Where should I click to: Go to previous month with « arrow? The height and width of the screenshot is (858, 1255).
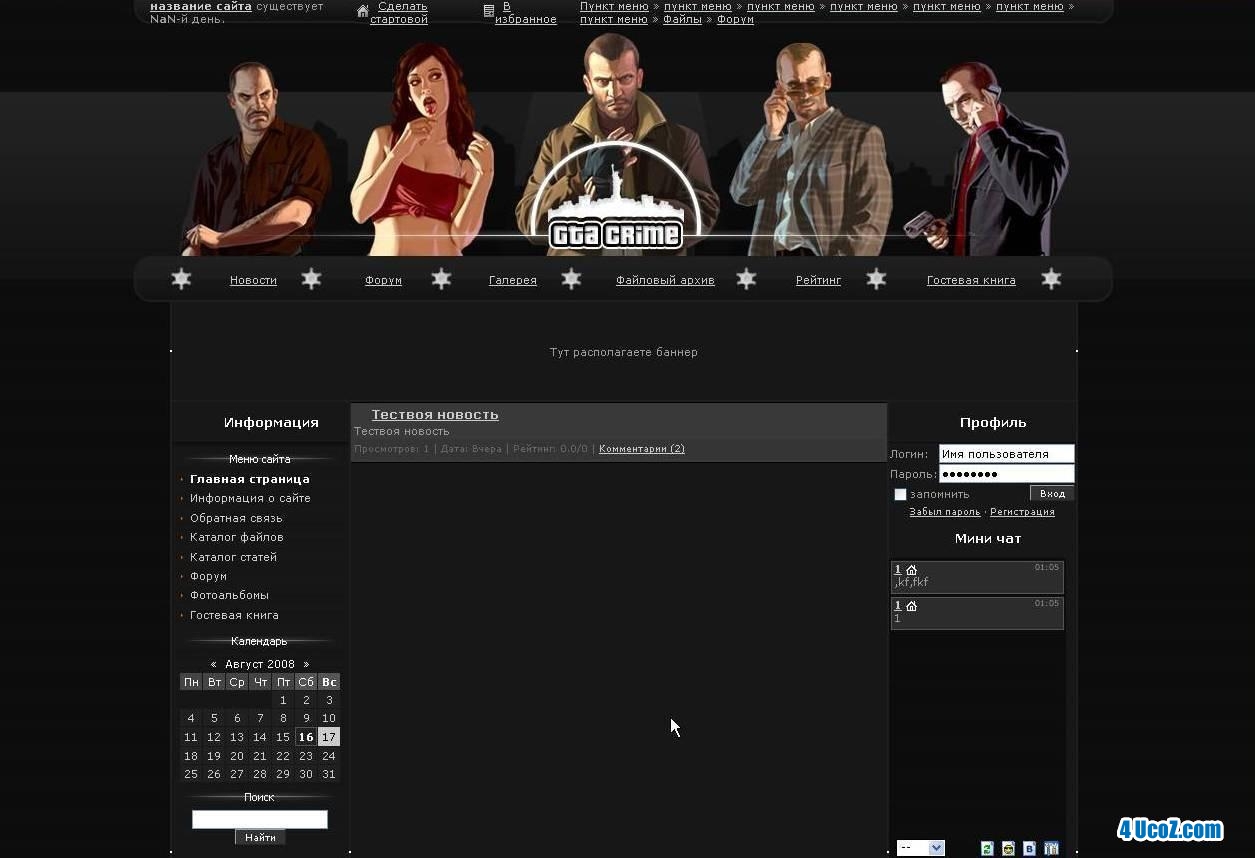click(213, 664)
